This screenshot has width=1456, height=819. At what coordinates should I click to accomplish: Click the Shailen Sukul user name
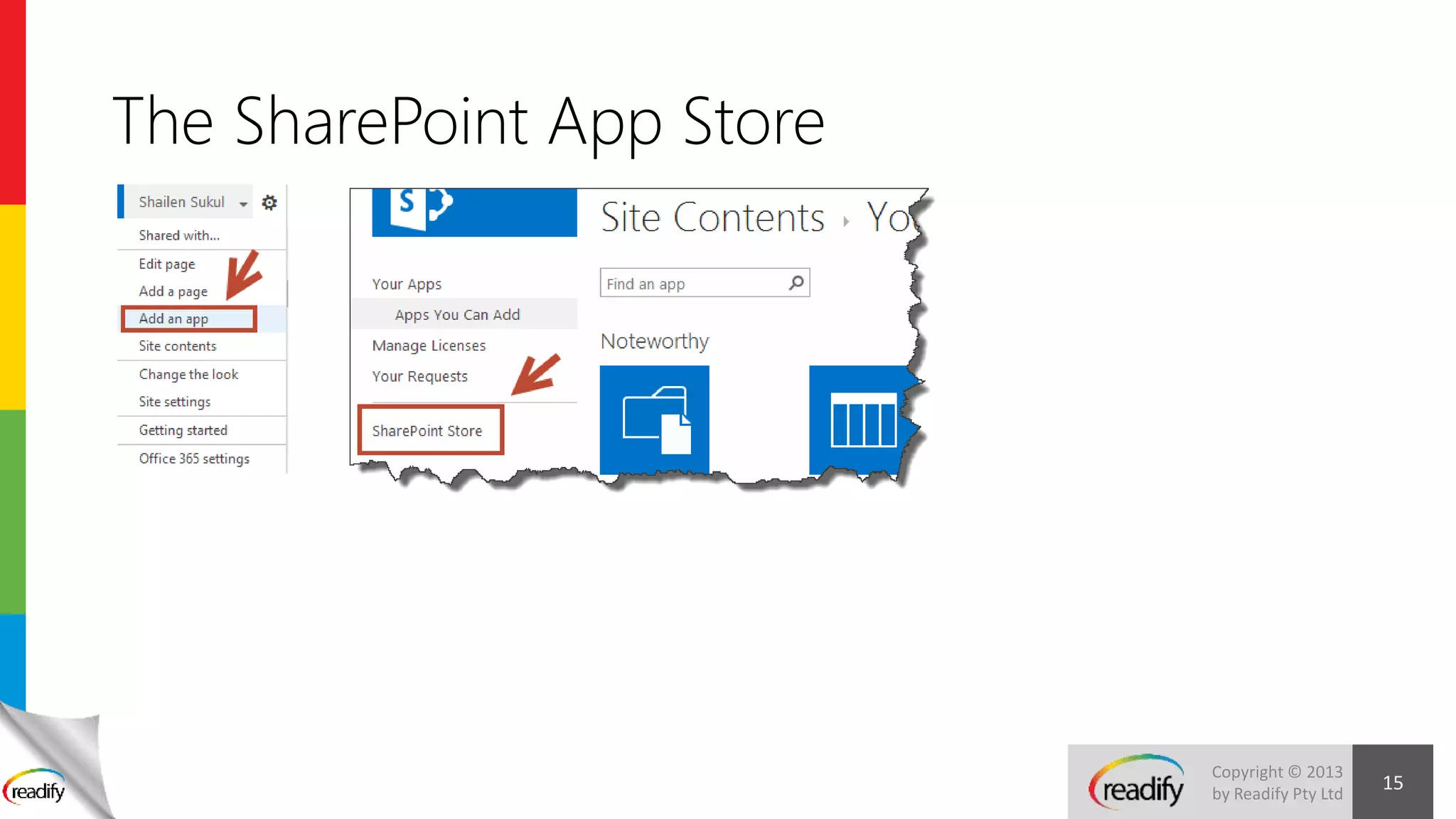point(181,202)
